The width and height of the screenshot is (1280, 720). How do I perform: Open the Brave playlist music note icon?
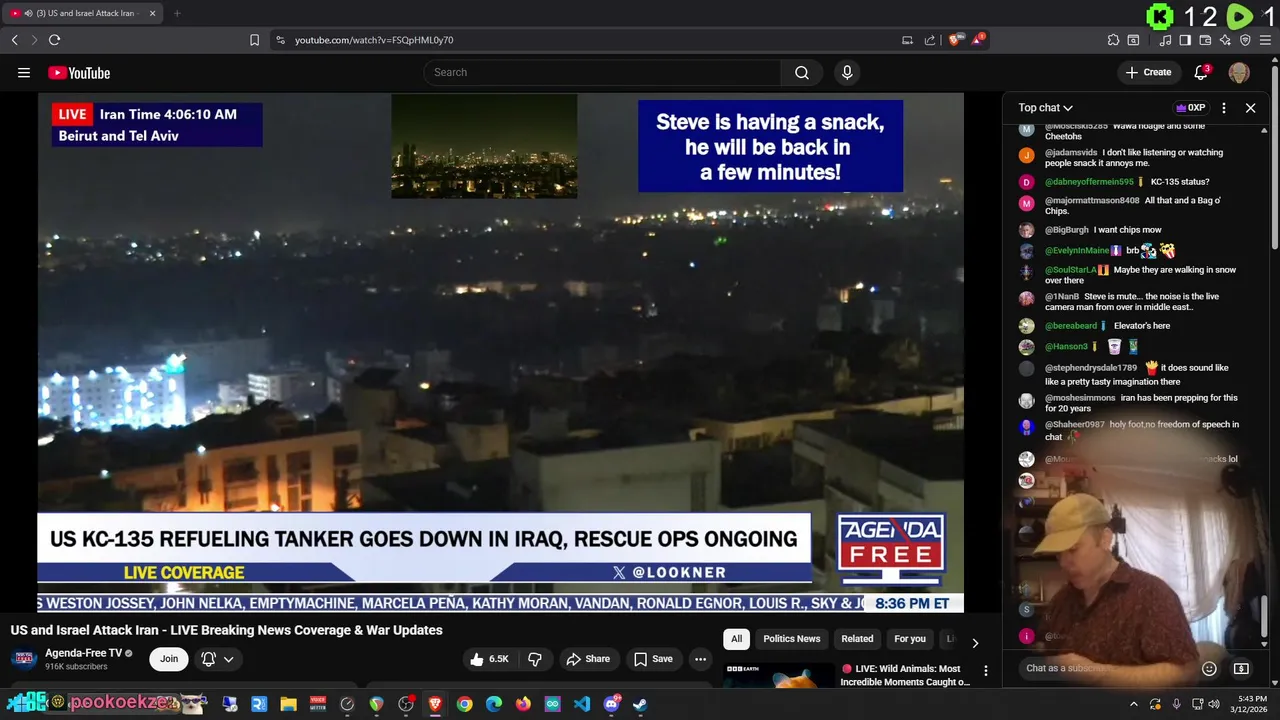[x=1165, y=40]
